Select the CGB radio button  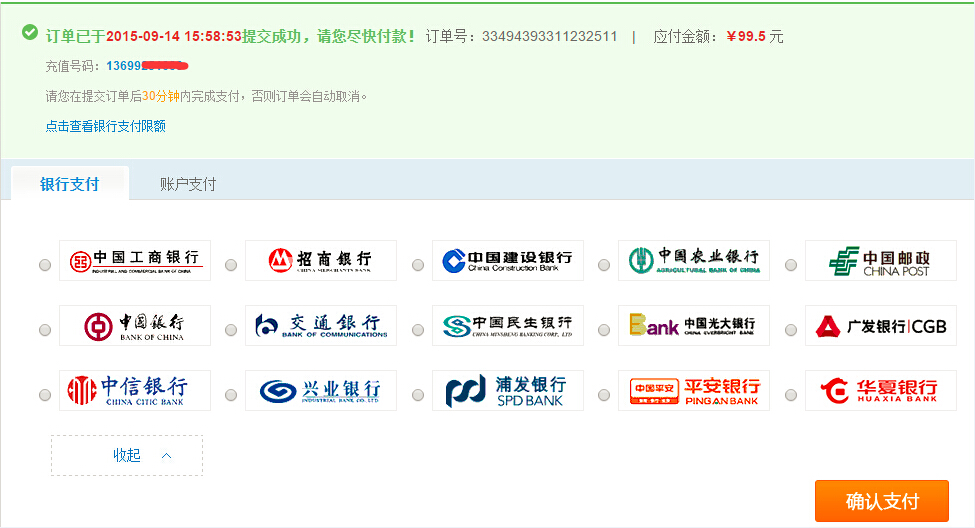coord(791,330)
